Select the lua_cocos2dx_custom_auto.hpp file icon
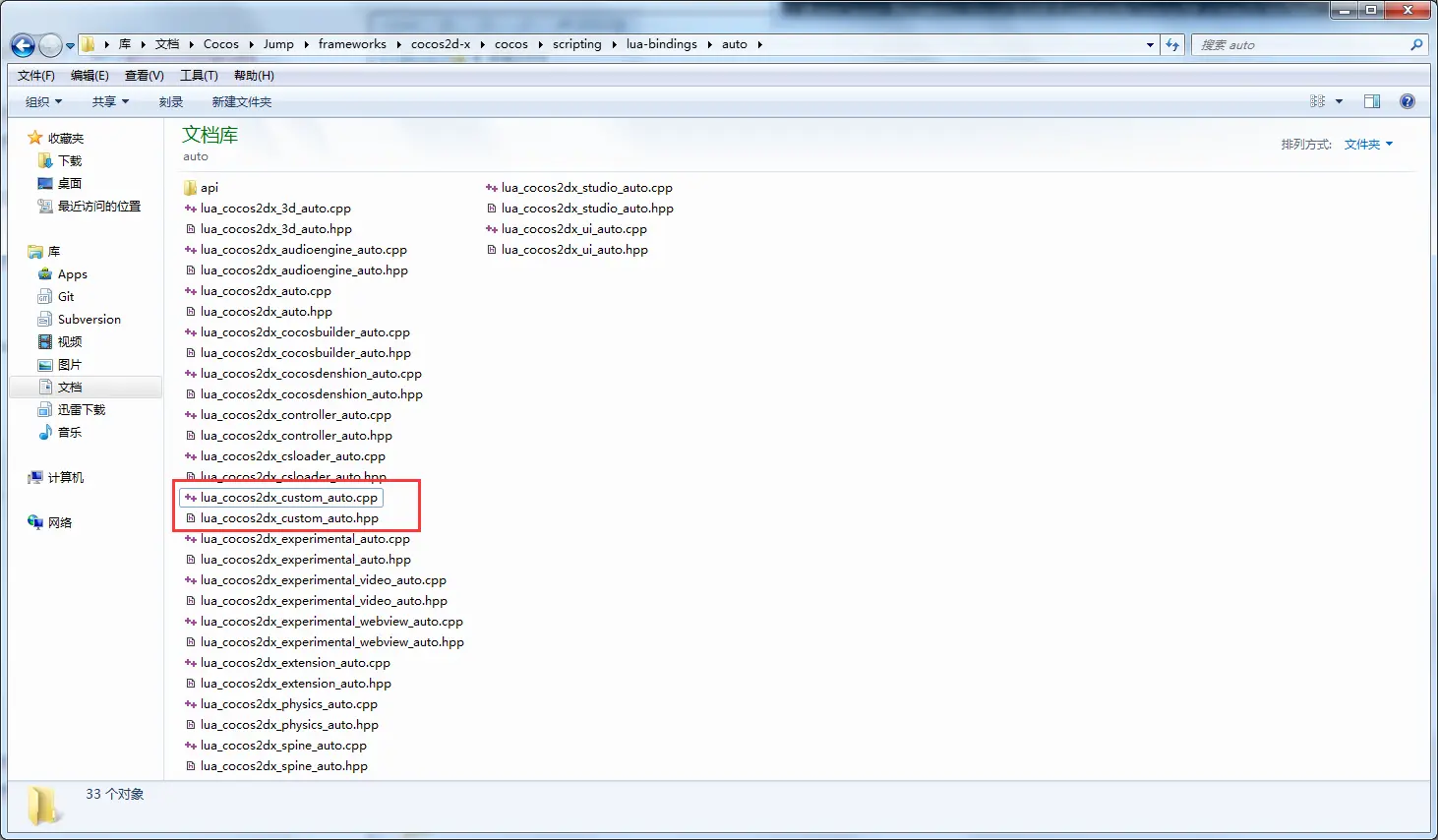The height and width of the screenshot is (840, 1438). [191, 518]
